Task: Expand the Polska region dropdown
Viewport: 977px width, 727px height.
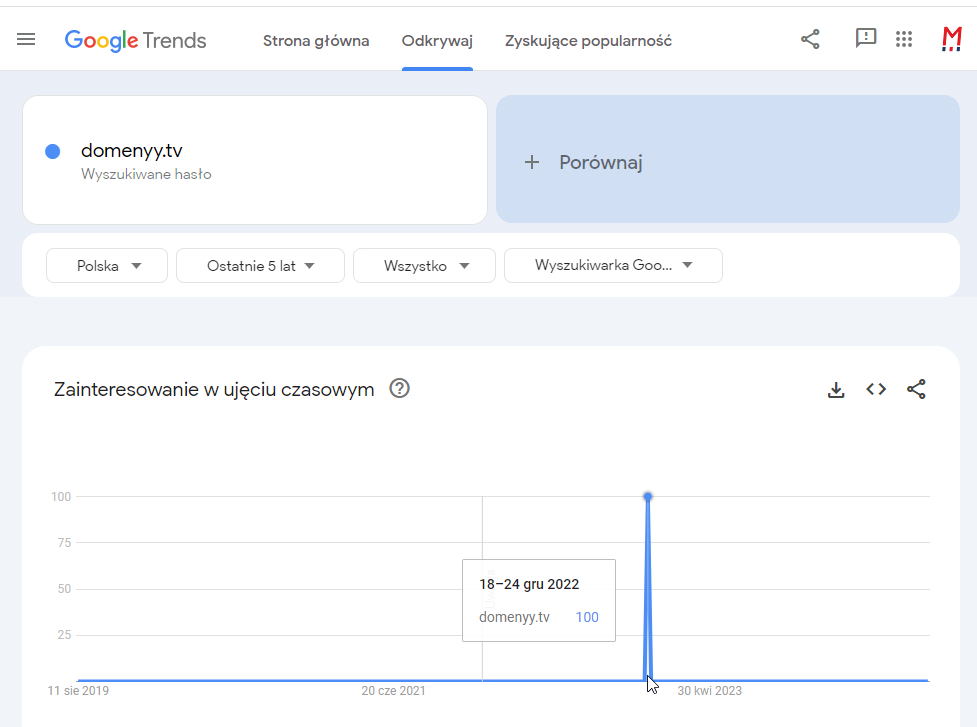Action: tap(107, 266)
